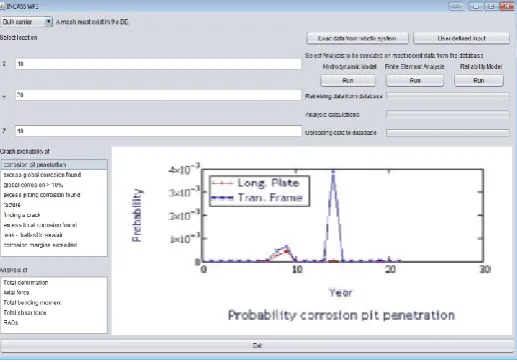
Task: Click the Retrieving data from database progress bar
Action: tap(448, 96)
